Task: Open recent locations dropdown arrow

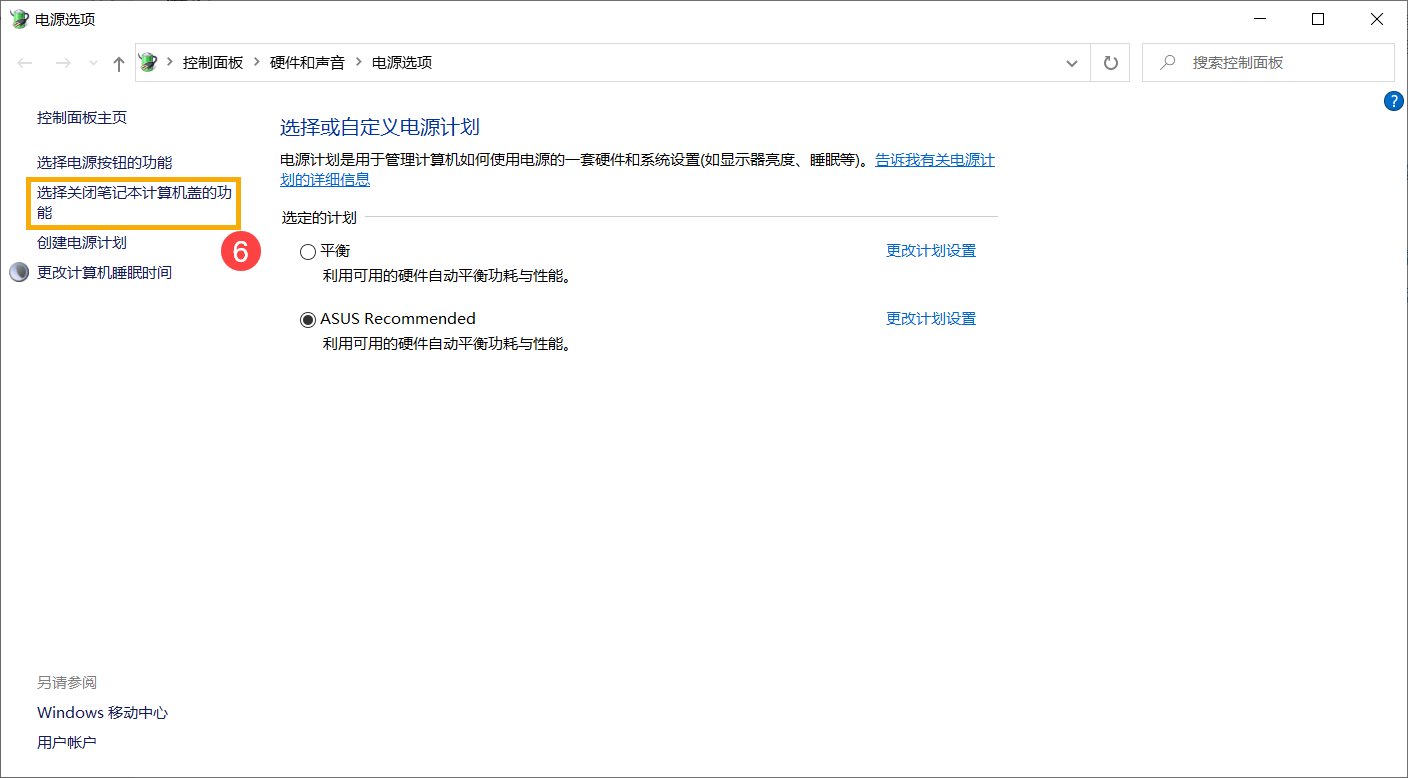Action: click(x=94, y=63)
